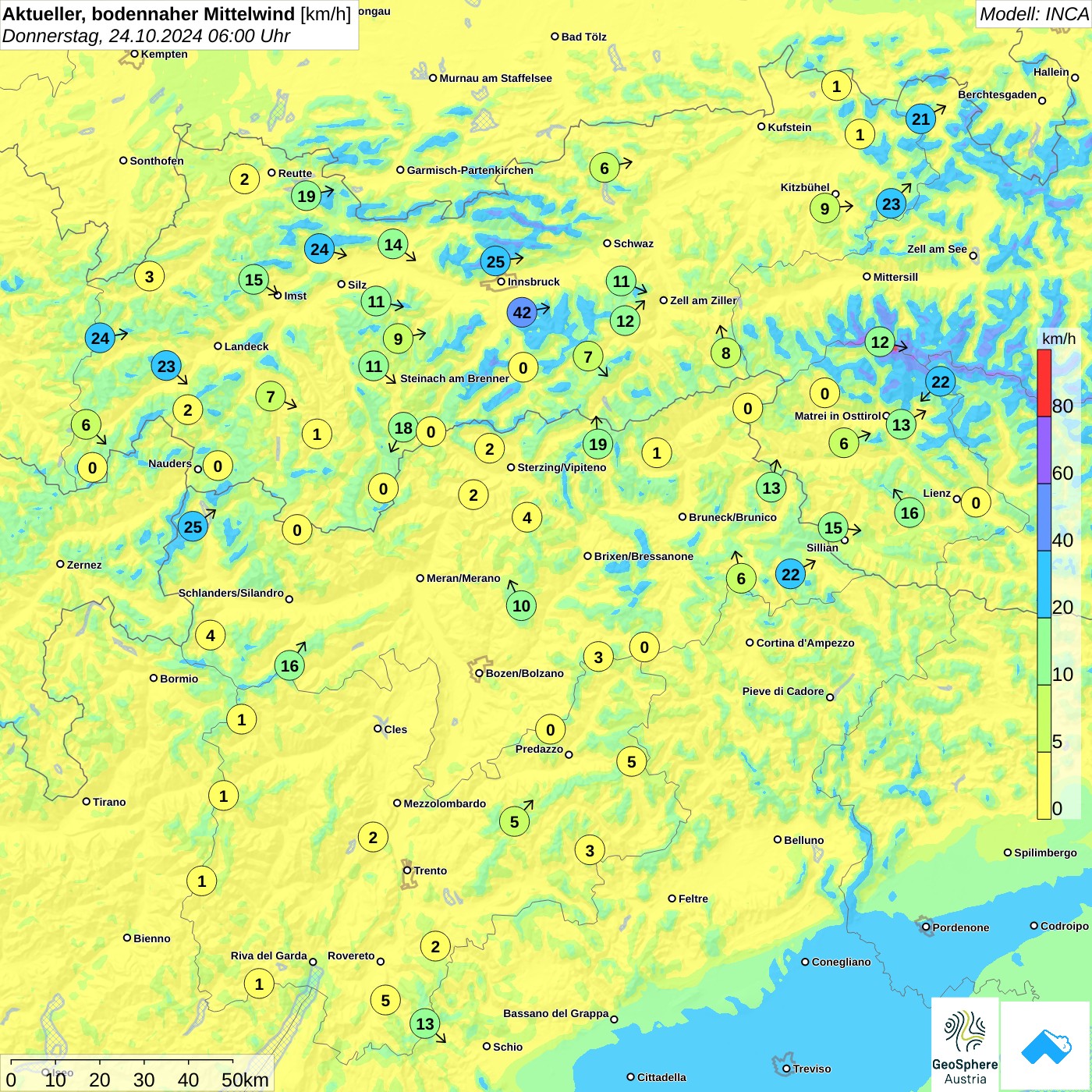1092x1092 pixels.
Task: Click the 19 wind marker beside Reutte
Action: pyautogui.click(x=307, y=196)
